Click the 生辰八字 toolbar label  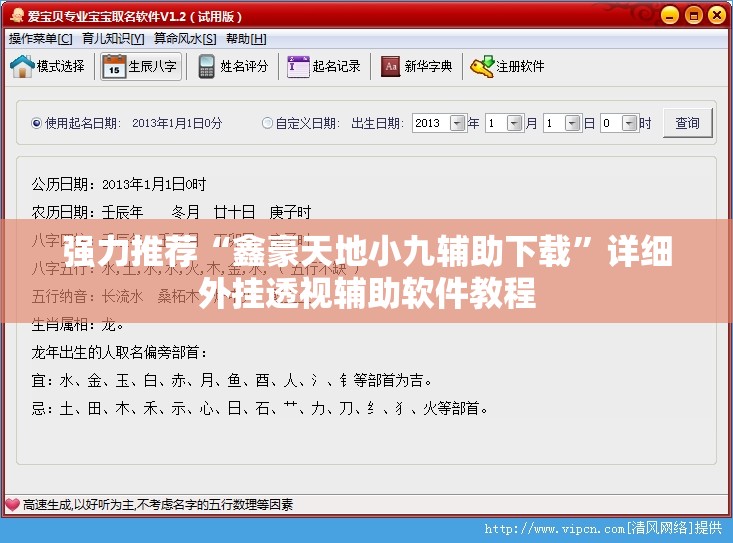[x=152, y=66]
